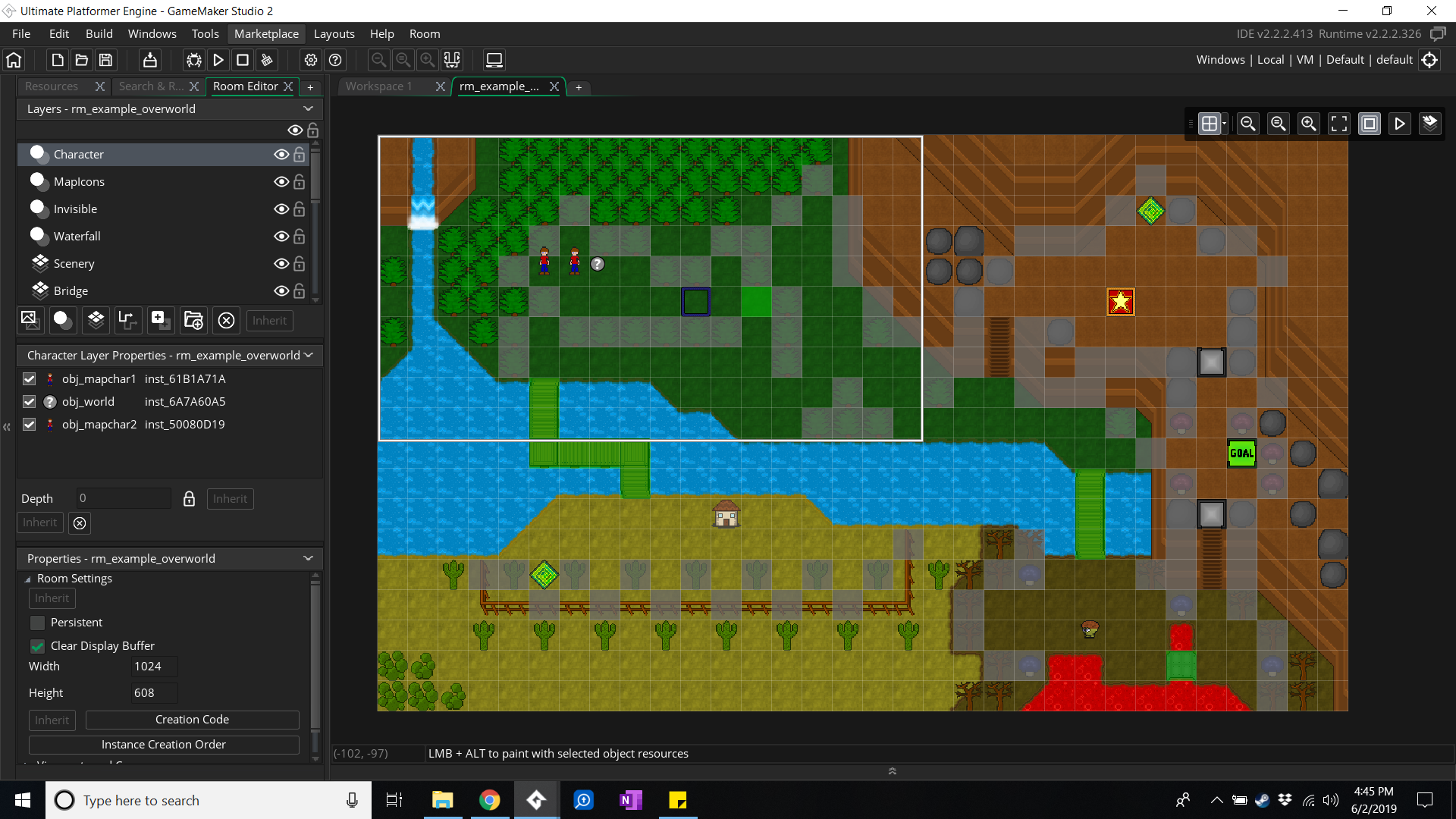Open the File menu
Screen dimensions: 1456x819
click(x=21, y=34)
